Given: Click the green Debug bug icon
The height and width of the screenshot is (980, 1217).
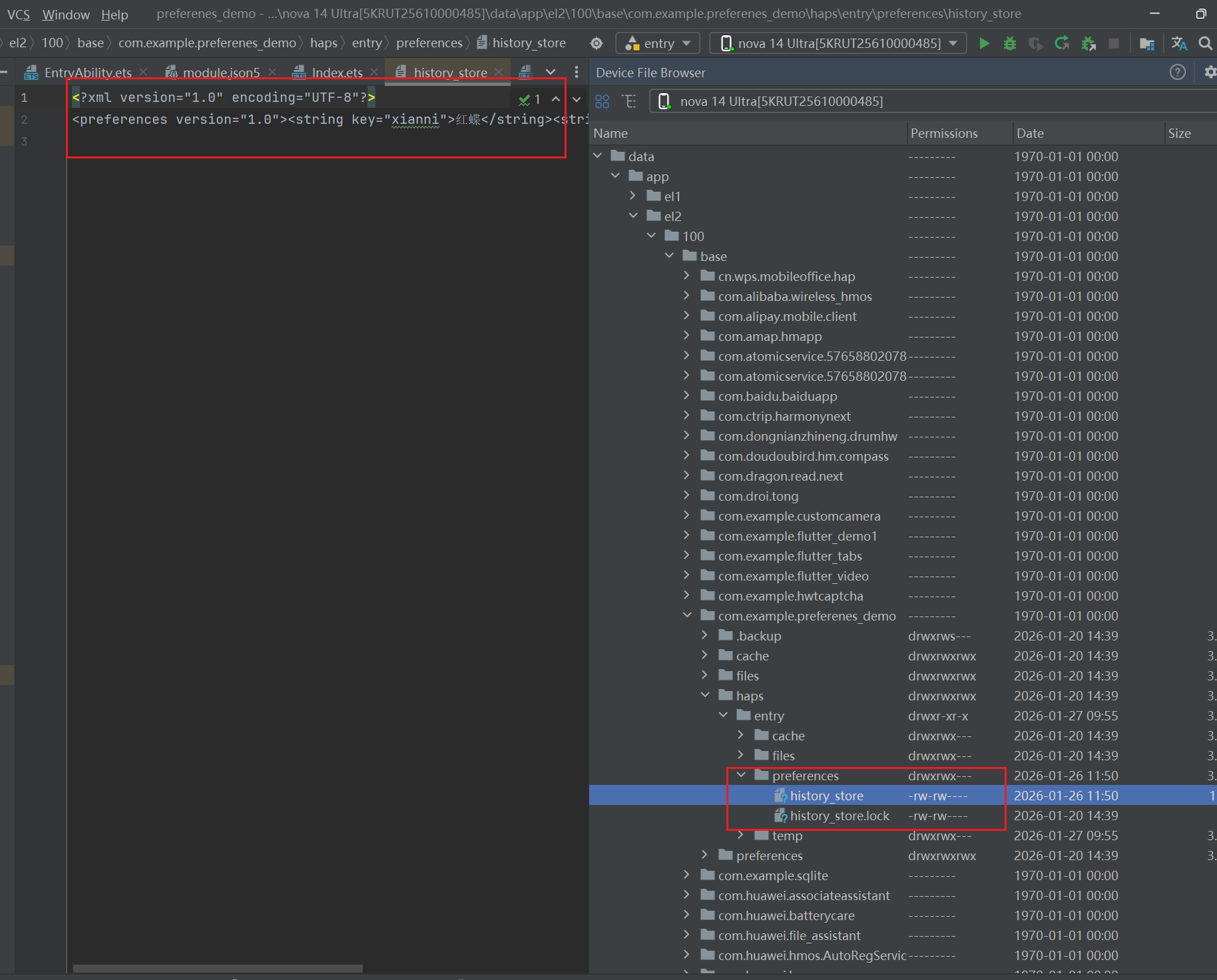Looking at the screenshot, I should (x=1010, y=44).
